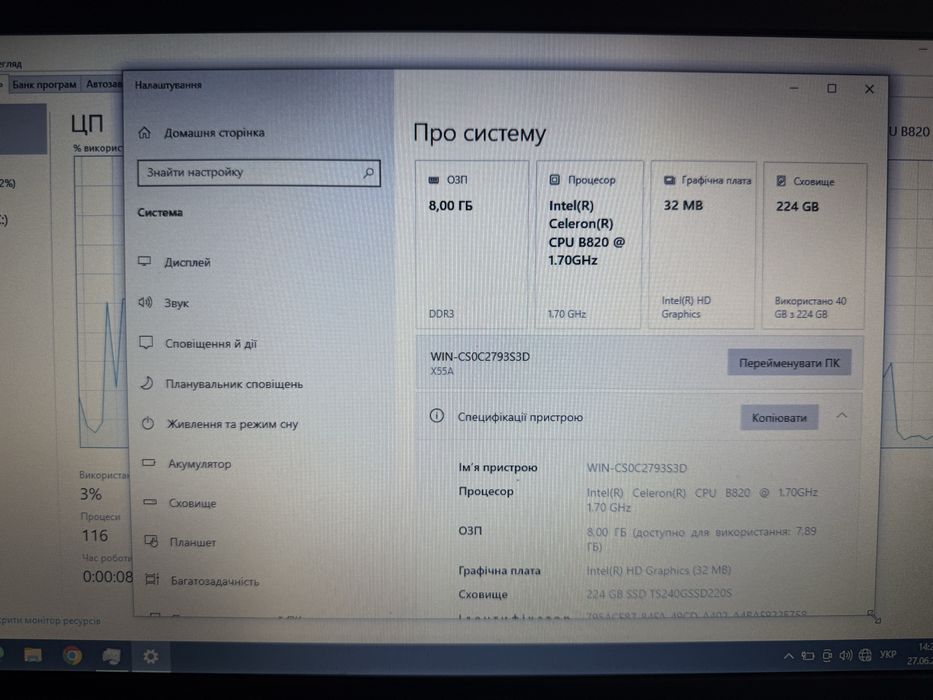Minimize the Налаштування window
The image size is (933, 700).
coord(794,89)
